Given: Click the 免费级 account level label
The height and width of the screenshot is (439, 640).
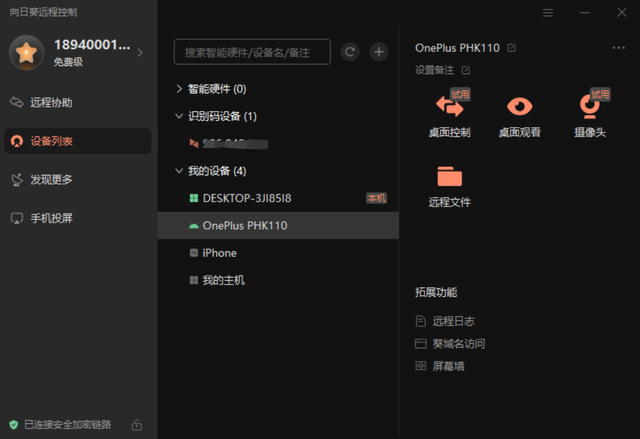Looking at the screenshot, I should [x=68, y=62].
